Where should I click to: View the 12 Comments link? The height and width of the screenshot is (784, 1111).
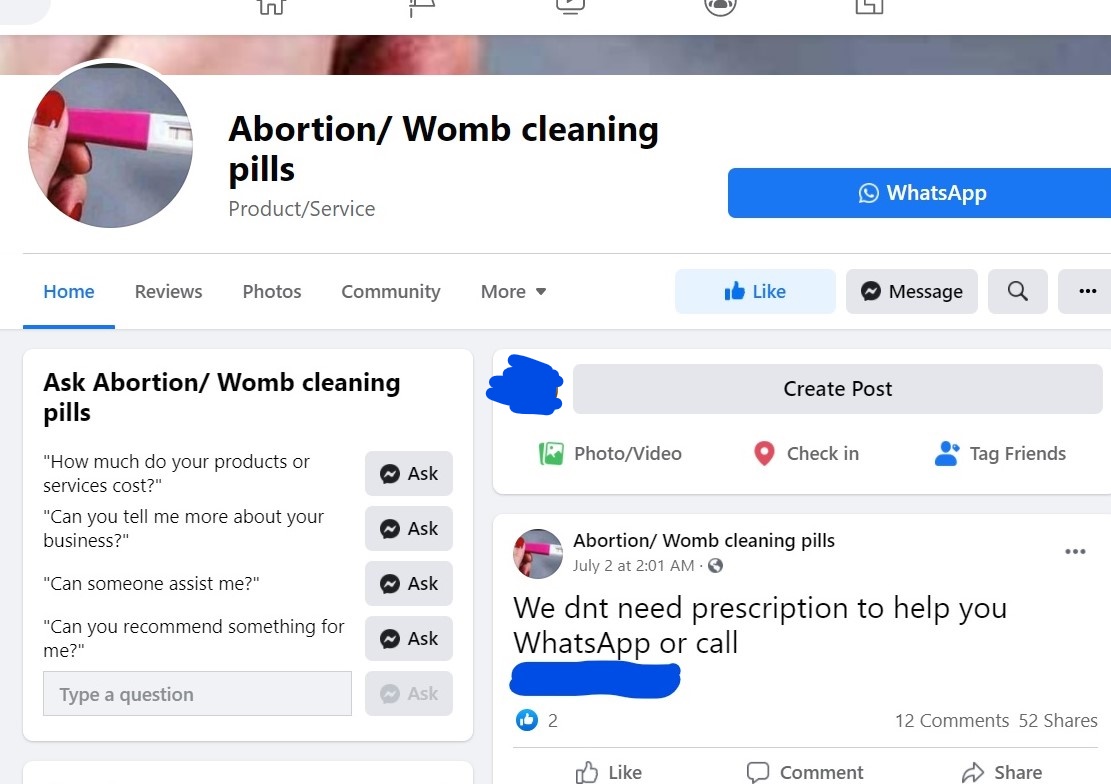[x=952, y=721]
